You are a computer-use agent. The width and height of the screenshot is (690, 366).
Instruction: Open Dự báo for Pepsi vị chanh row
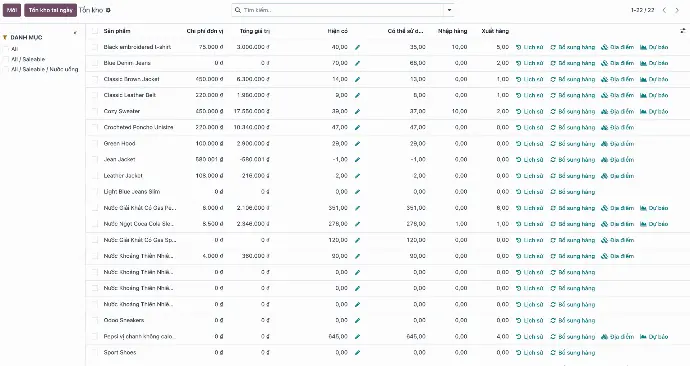(654, 337)
